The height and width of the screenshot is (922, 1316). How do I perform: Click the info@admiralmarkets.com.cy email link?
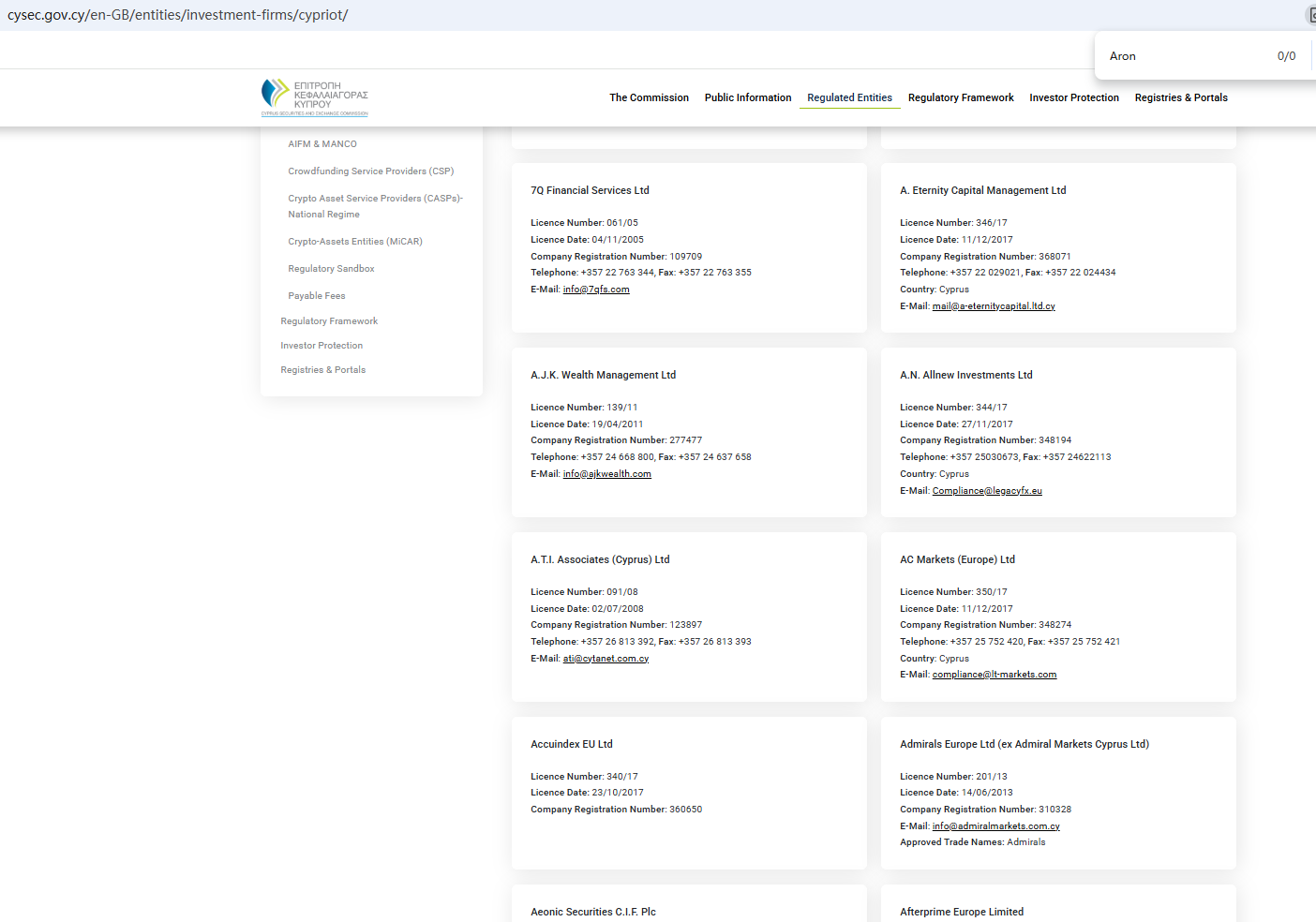pos(995,826)
